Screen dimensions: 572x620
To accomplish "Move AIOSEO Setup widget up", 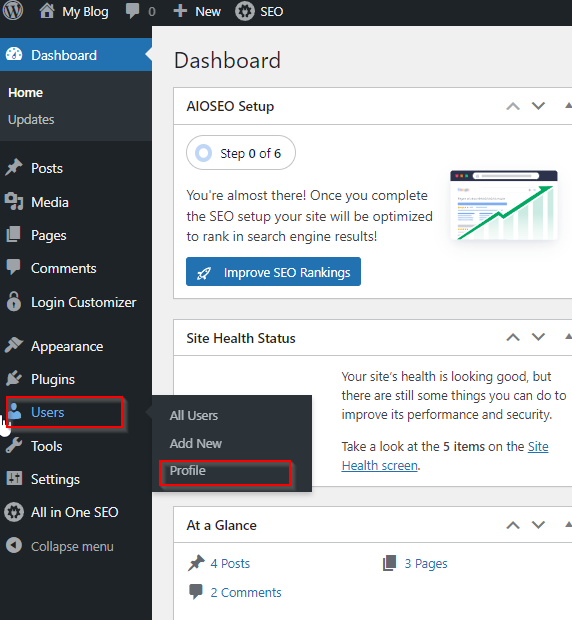I will (513, 106).
